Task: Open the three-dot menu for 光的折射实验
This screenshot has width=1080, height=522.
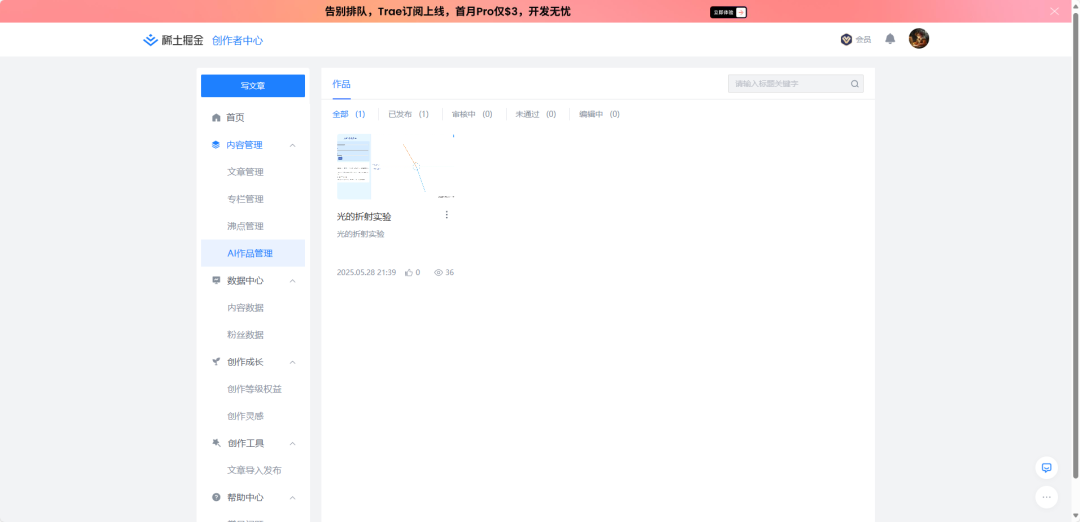Action: [x=446, y=215]
